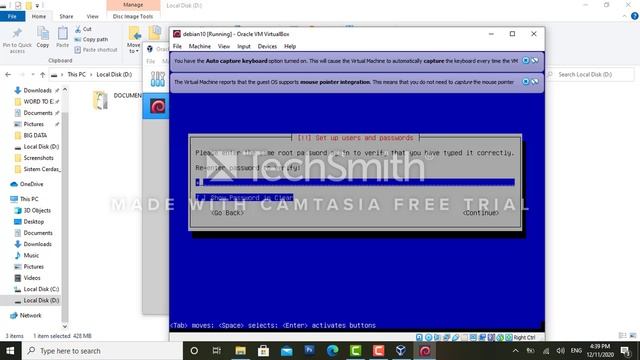Expand the breadcrumb chevron after This PC
This screenshot has width=640, height=360.
click(91, 74)
